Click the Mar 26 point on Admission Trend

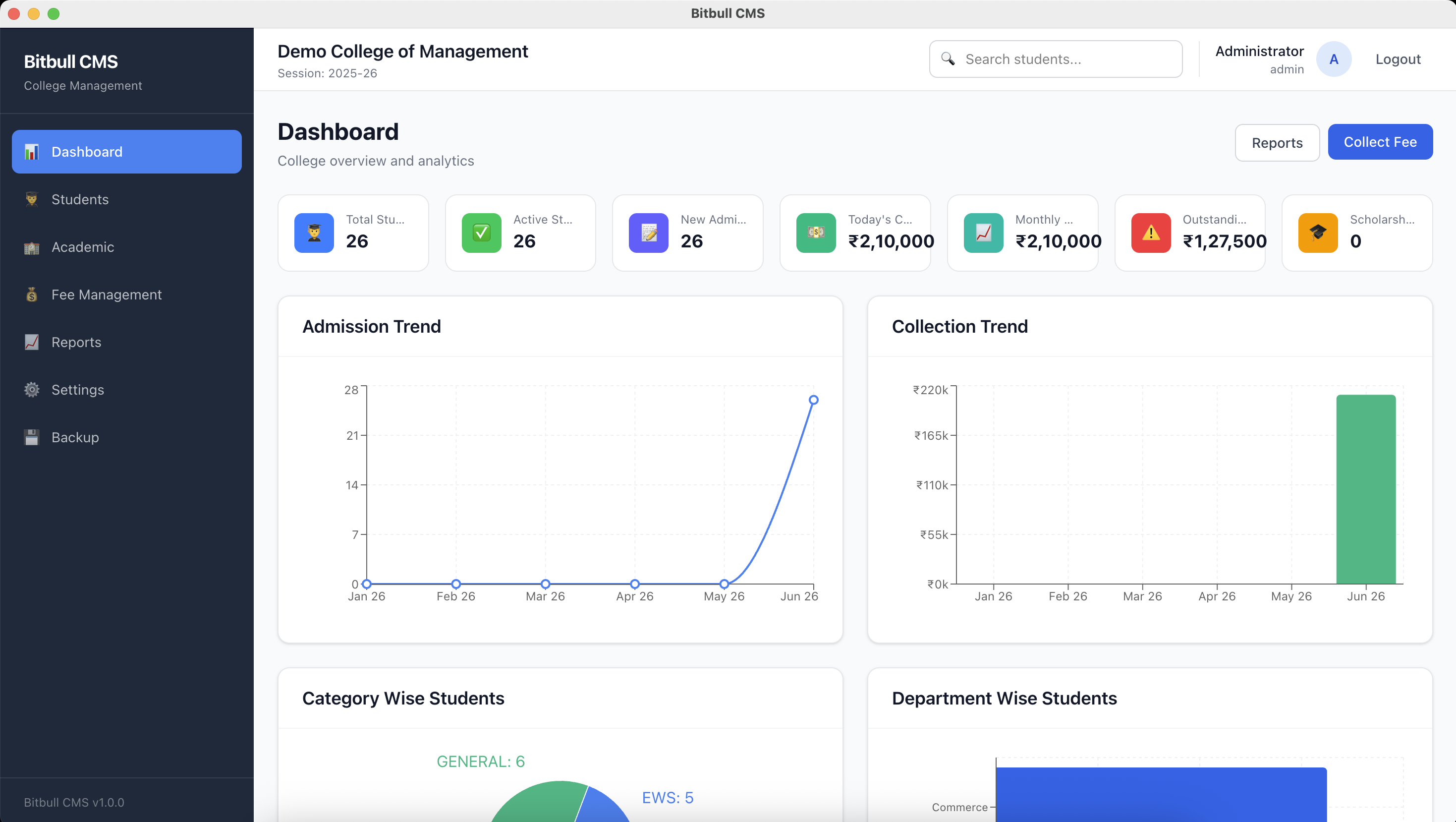(546, 584)
